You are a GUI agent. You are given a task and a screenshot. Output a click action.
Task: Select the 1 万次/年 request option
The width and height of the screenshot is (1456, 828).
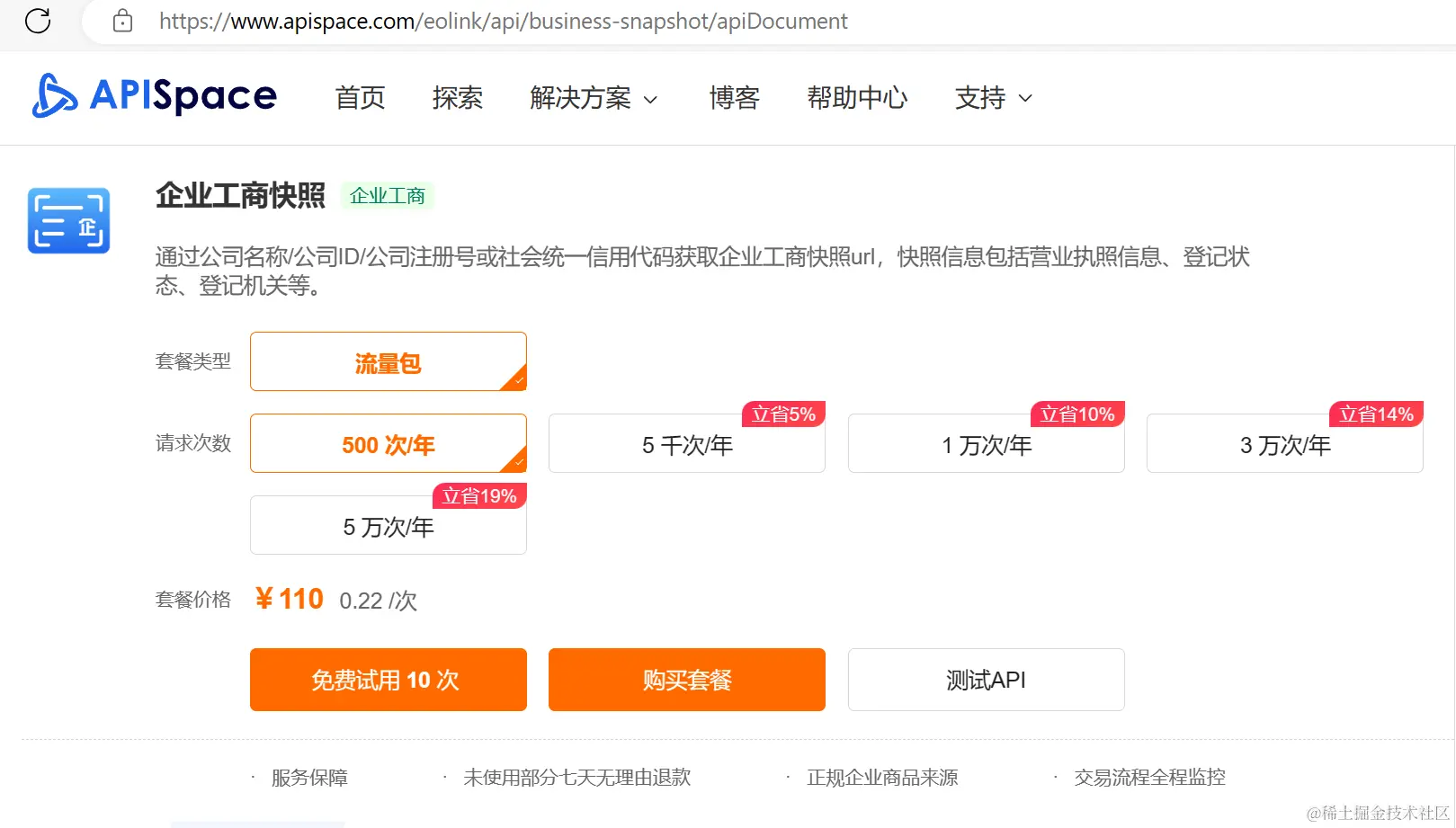987,444
